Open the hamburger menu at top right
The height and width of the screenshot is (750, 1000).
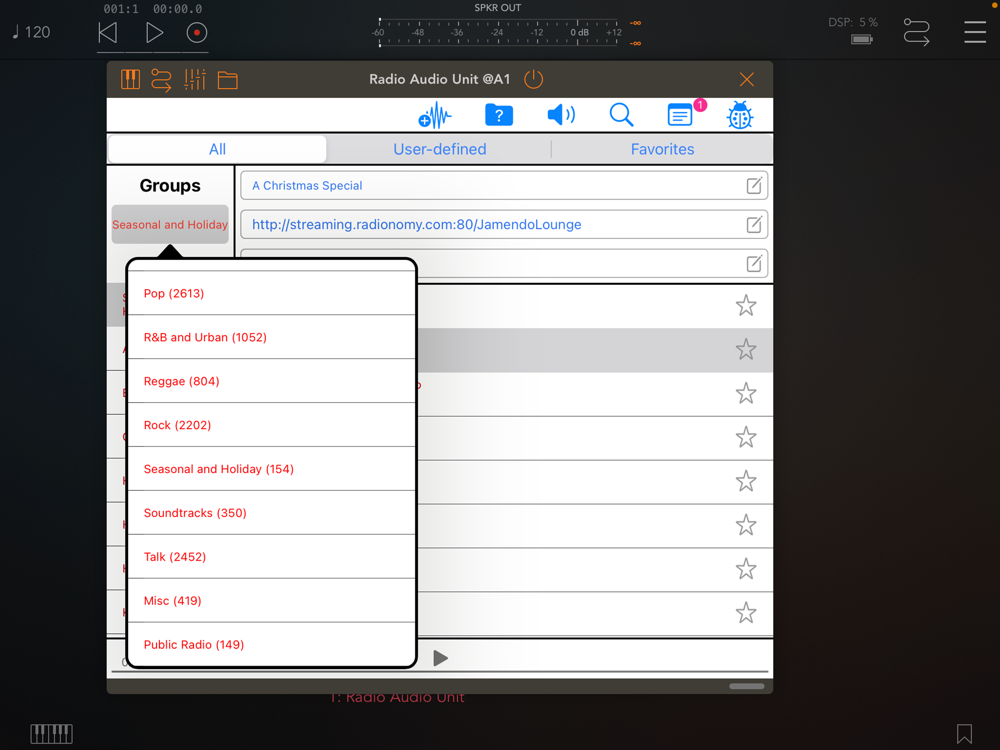pos(975,32)
